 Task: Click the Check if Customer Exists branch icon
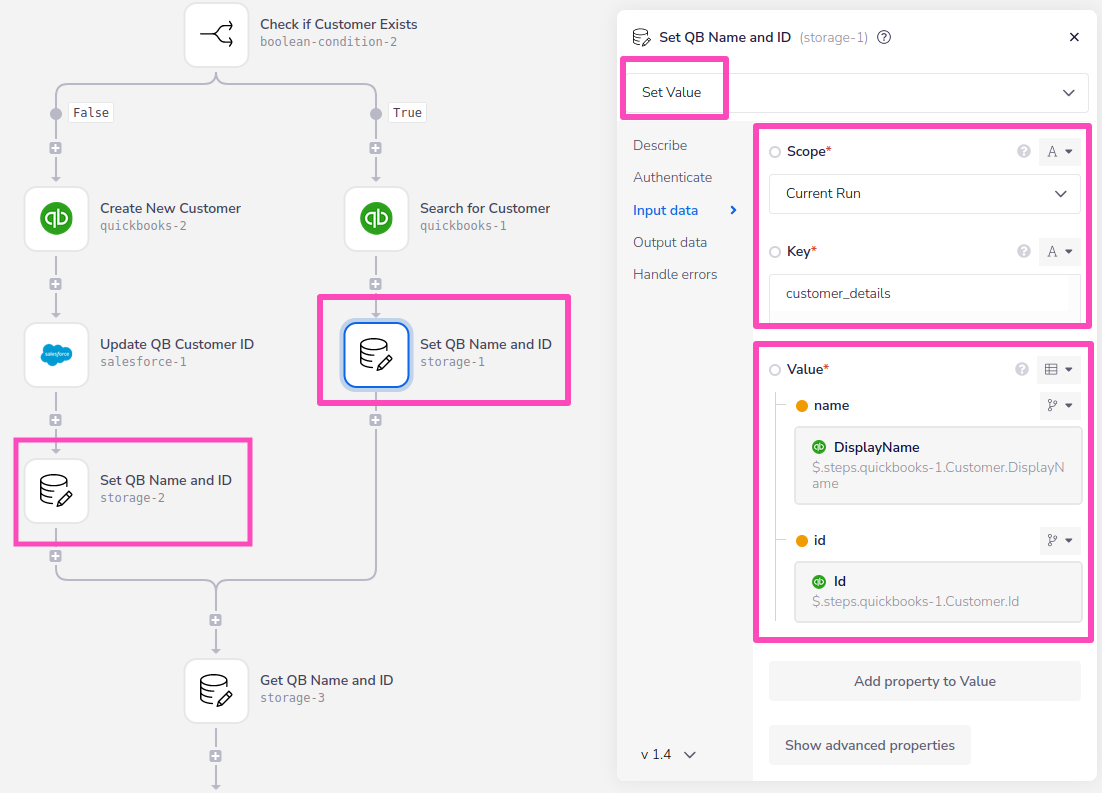pos(216,34)
